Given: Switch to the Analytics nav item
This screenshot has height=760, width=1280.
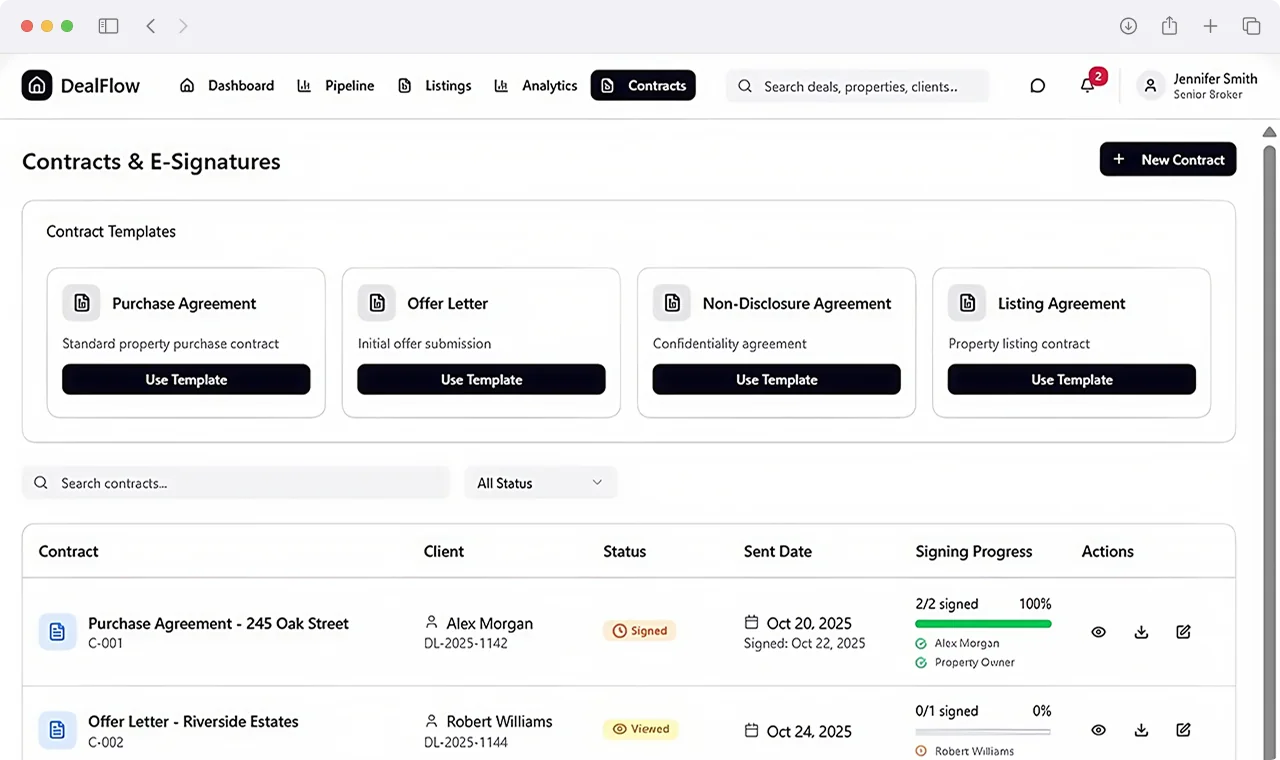Looking at the screenshot, I should 536,86.
